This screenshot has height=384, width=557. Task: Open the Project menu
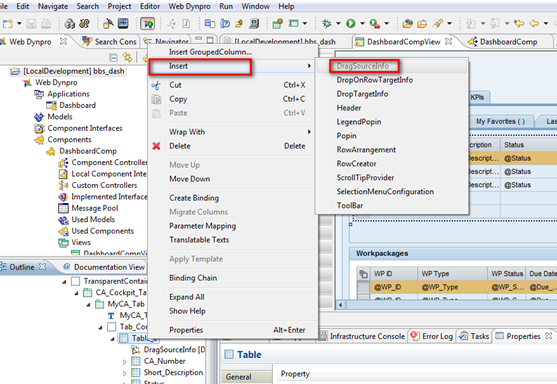coord(119,6)
